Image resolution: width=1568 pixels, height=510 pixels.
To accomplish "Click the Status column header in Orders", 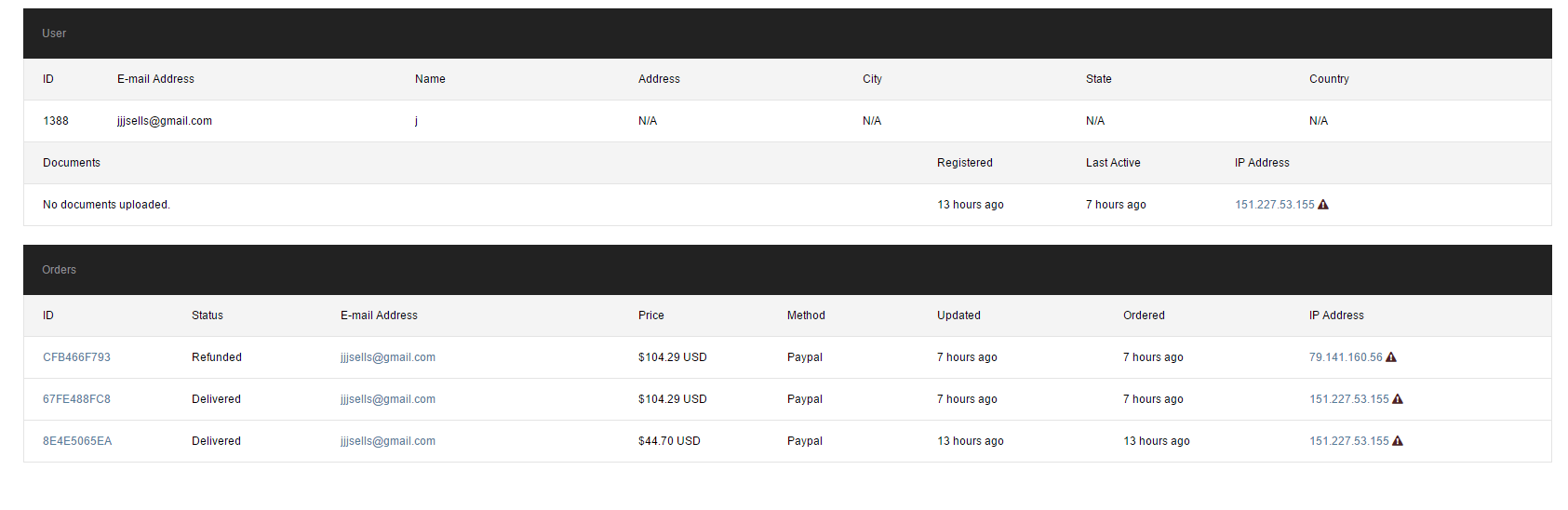I will click(x=208, y=315).
